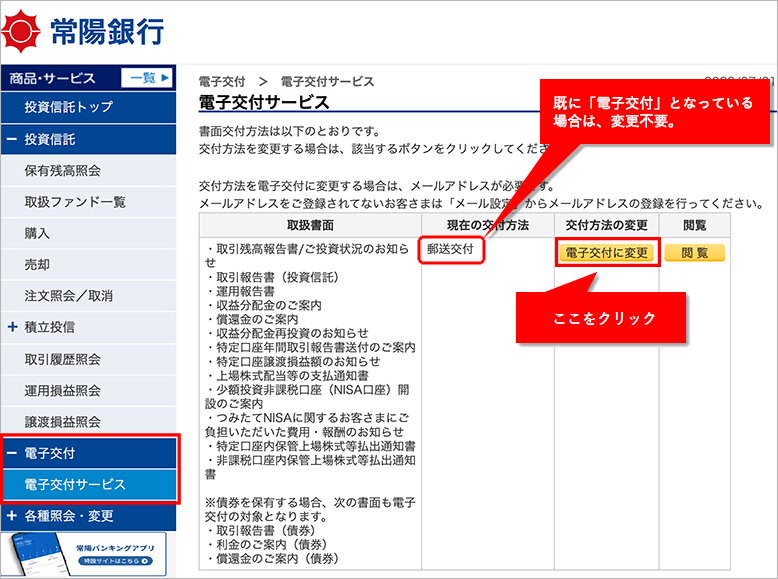Collapse the 投資信託 sidebar section
The width and height of the screenshot is (778, 579).
(89, 139)
